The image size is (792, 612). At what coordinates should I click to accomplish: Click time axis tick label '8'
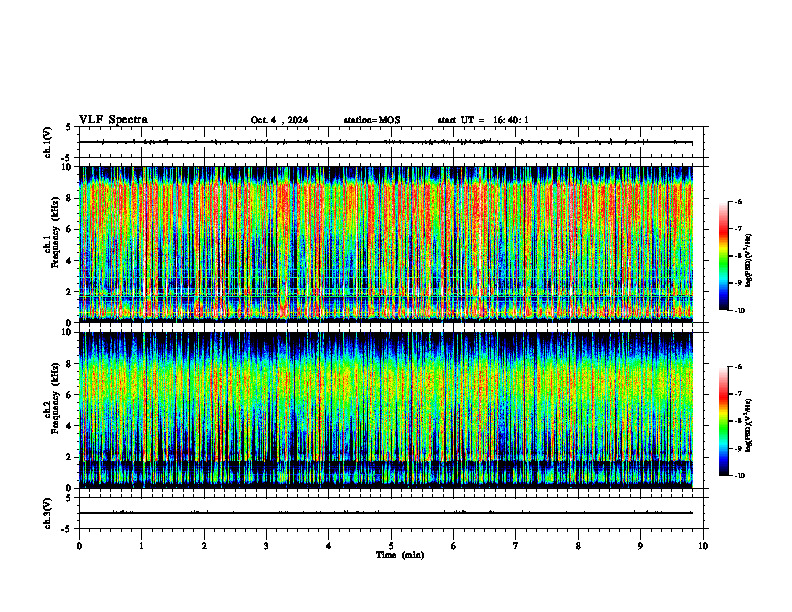point(578,546)
